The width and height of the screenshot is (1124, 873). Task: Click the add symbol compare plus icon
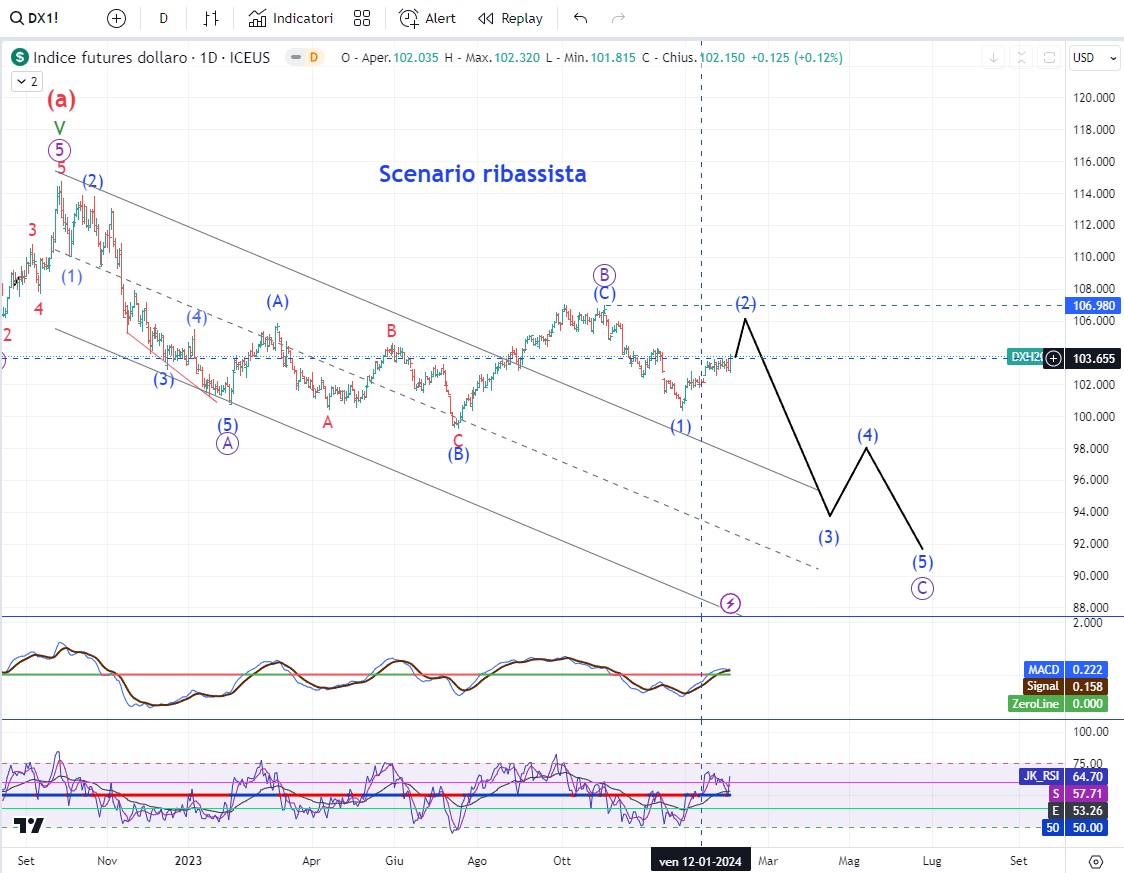(117, 18)
